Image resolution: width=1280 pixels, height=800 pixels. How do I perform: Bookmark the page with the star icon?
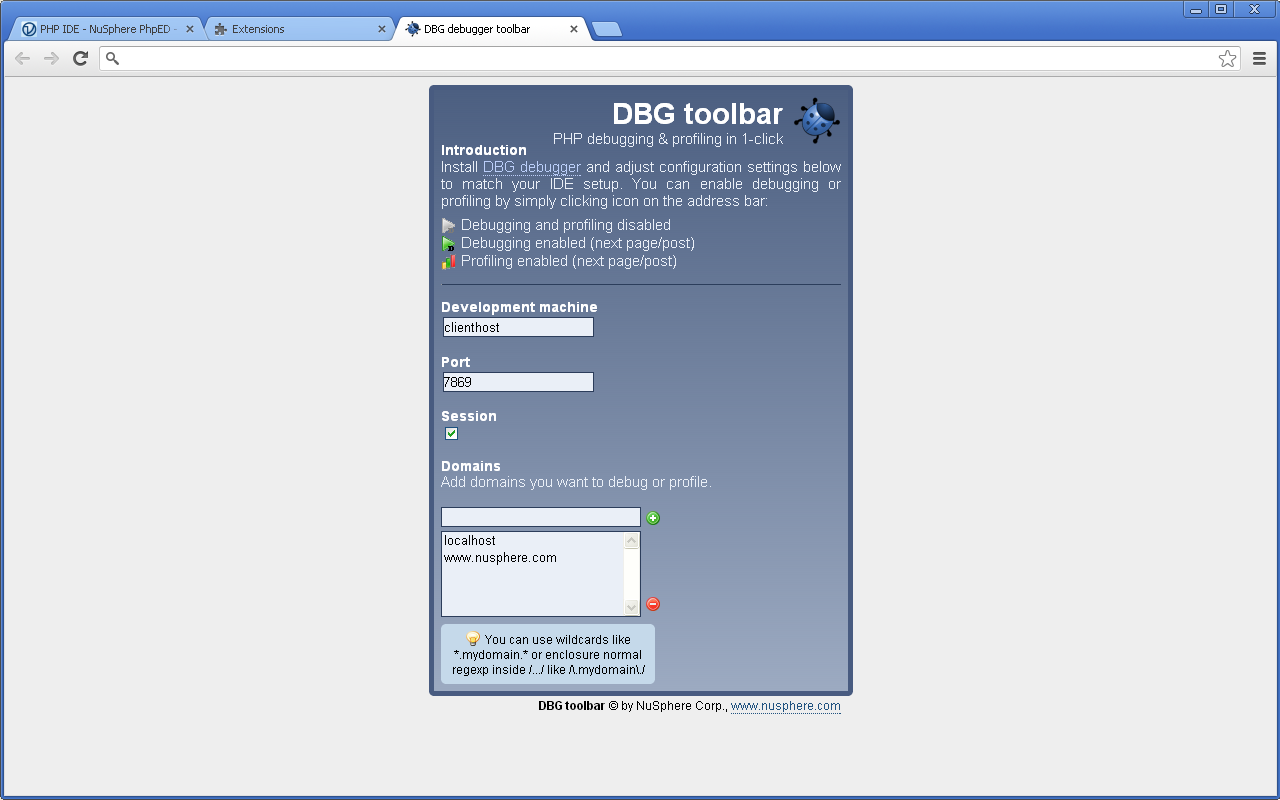click(1227, 58)
